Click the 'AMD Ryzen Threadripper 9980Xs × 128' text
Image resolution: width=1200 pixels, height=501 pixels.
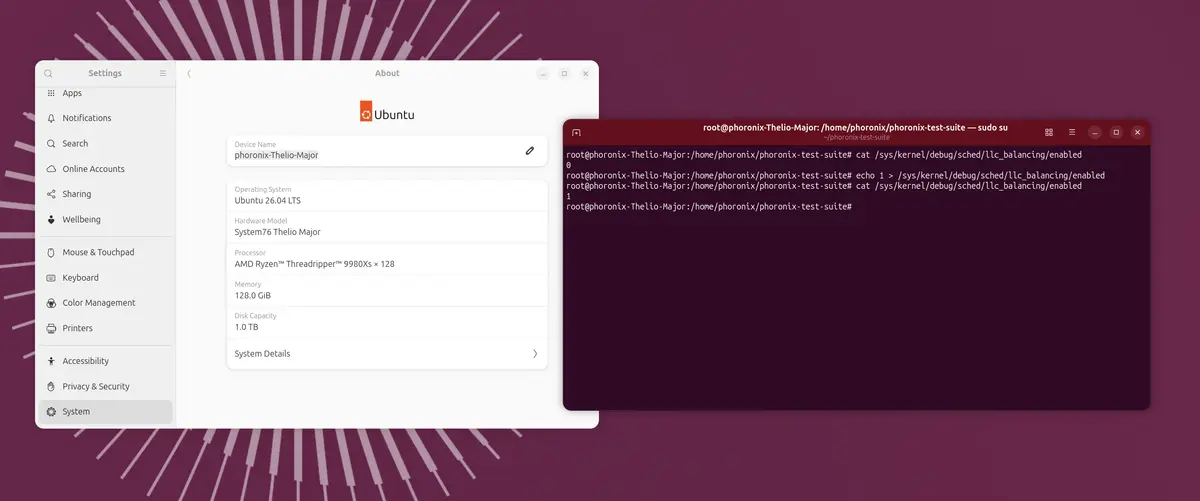coord(315,264)
